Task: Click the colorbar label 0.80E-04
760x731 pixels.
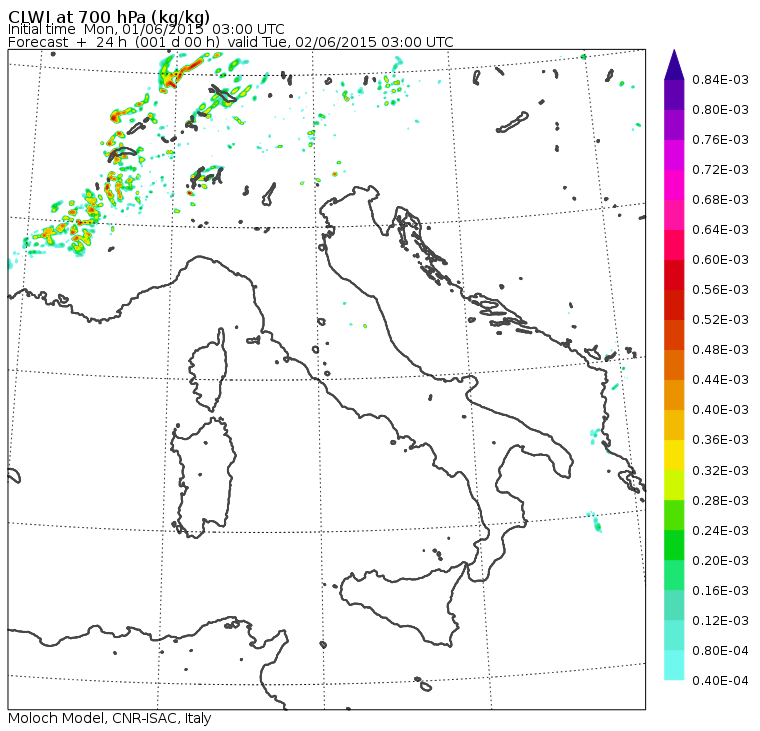Action: coord(720,651)
